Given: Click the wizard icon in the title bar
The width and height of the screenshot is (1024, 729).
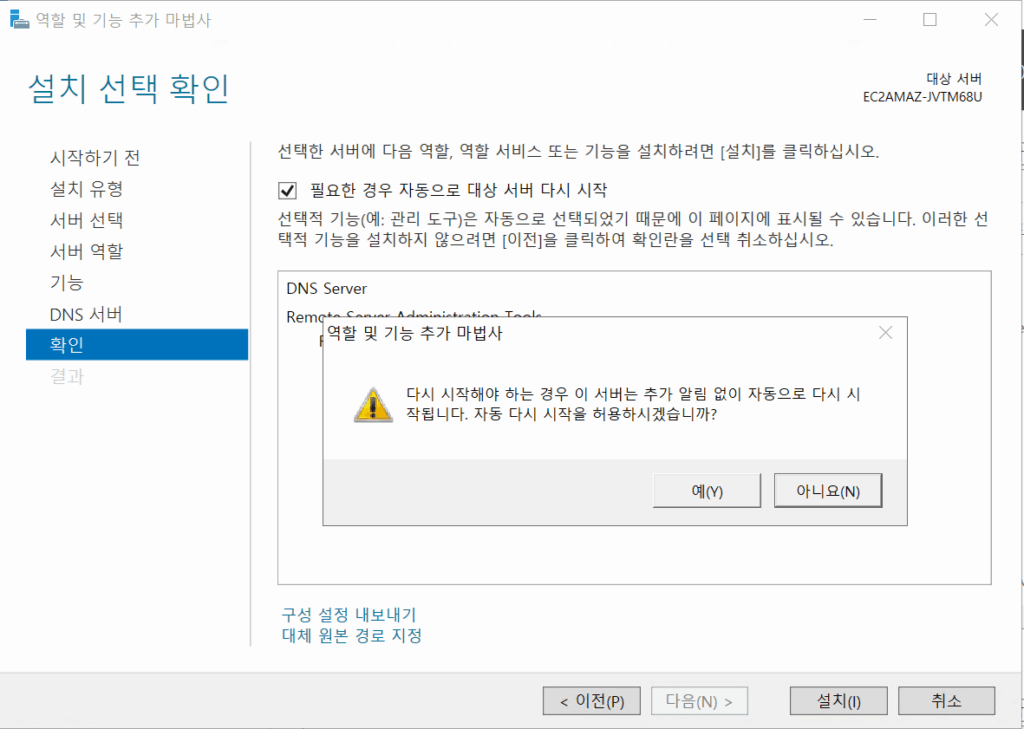Looking at the screenshot, I should (x=17, y=20).
